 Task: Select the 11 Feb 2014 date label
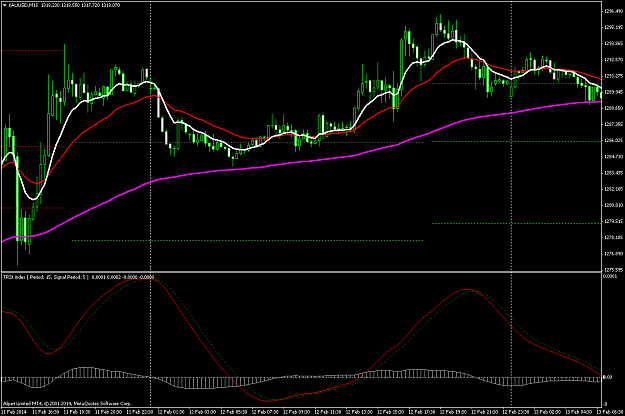pyautogui.click(x=14, y=412)
